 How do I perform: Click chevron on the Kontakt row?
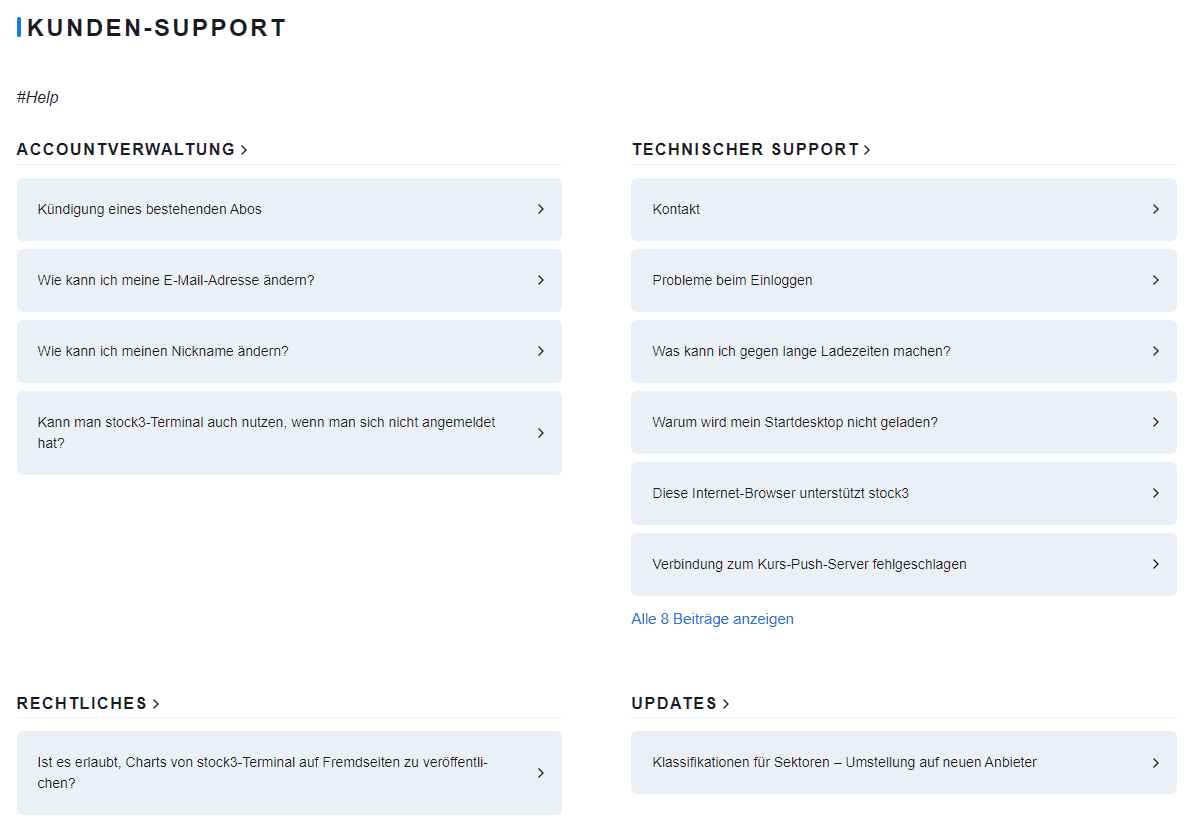click(x=1155, y=209)
